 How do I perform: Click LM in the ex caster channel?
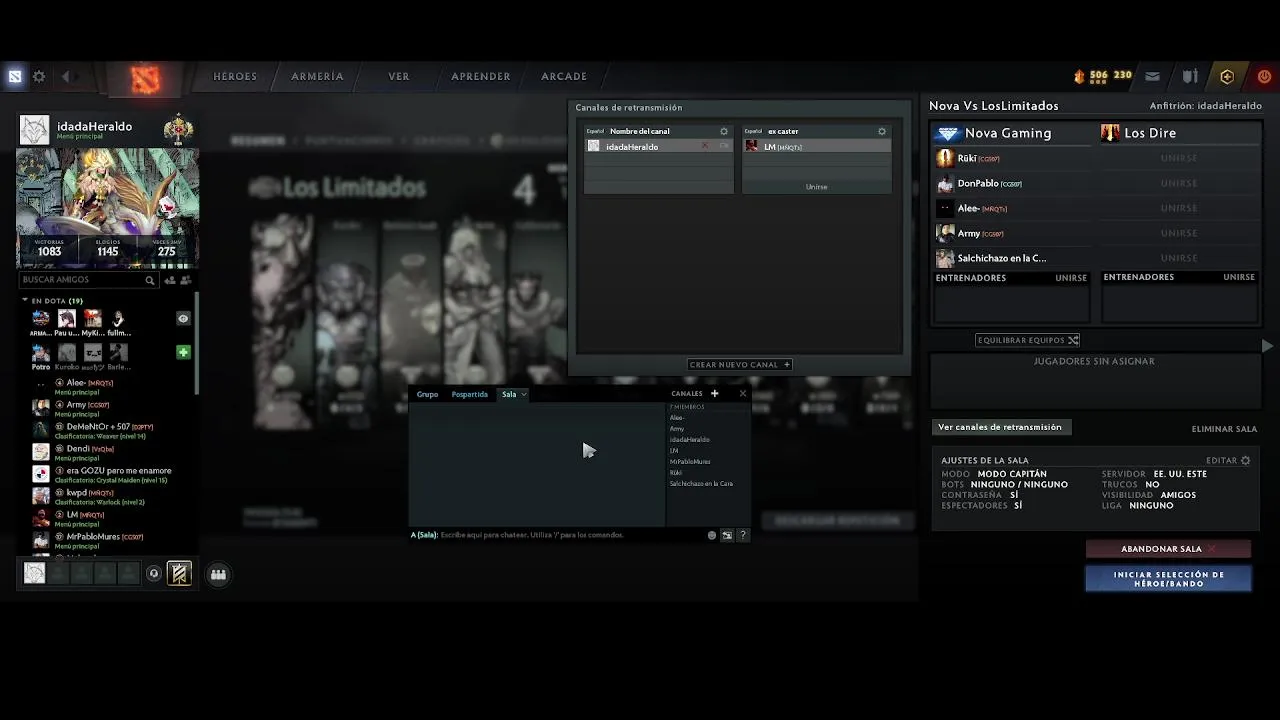click(816, 147)
